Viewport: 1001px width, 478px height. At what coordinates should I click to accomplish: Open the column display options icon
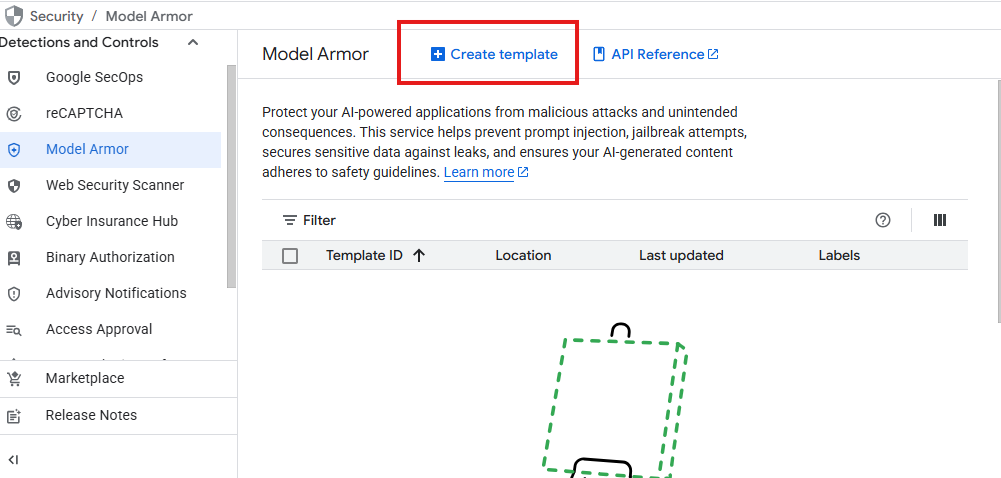[940, 220]
